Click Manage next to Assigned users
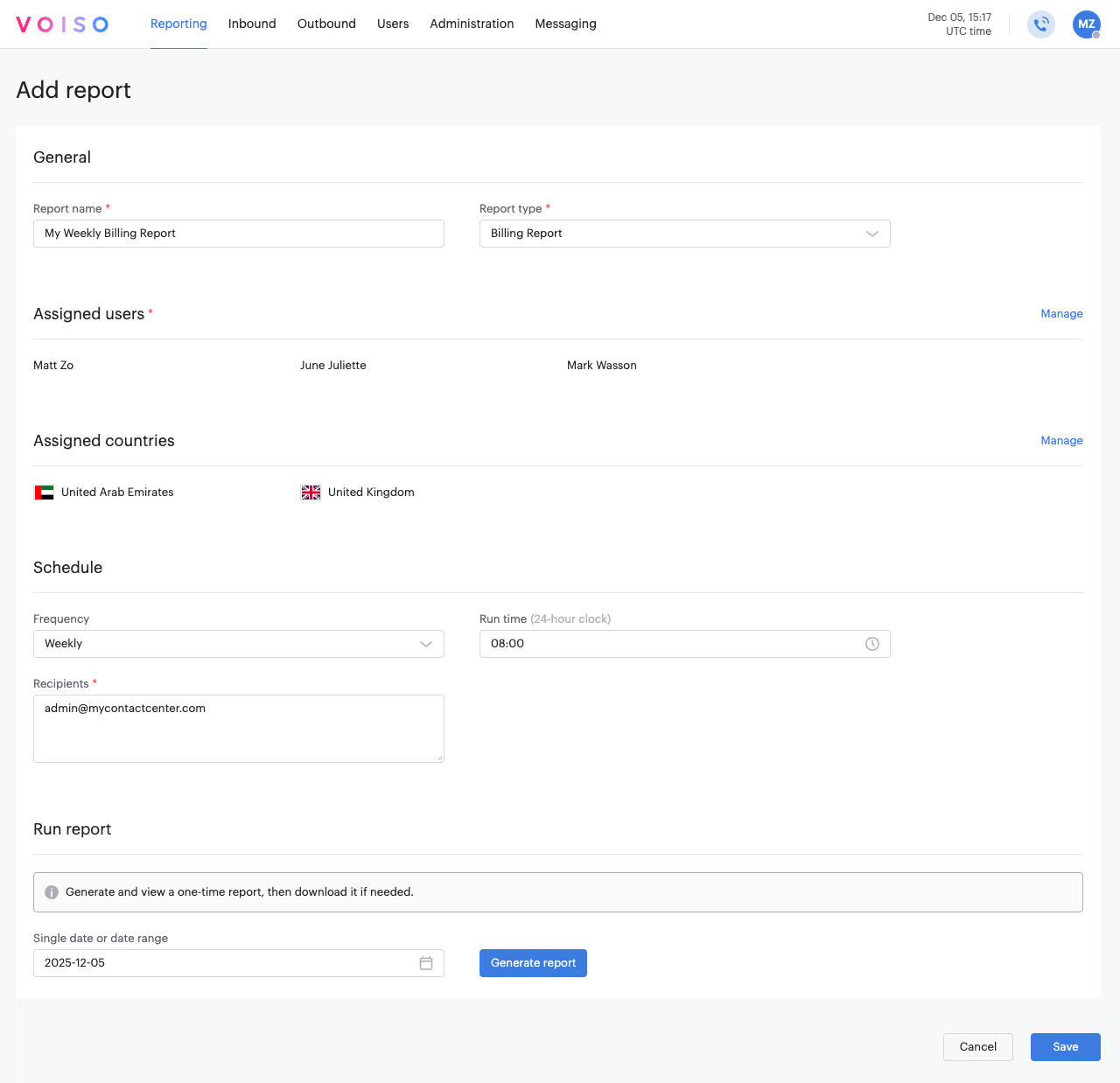The height and width of the screenshot is (1083, 1120). [x=1061, y=313]
